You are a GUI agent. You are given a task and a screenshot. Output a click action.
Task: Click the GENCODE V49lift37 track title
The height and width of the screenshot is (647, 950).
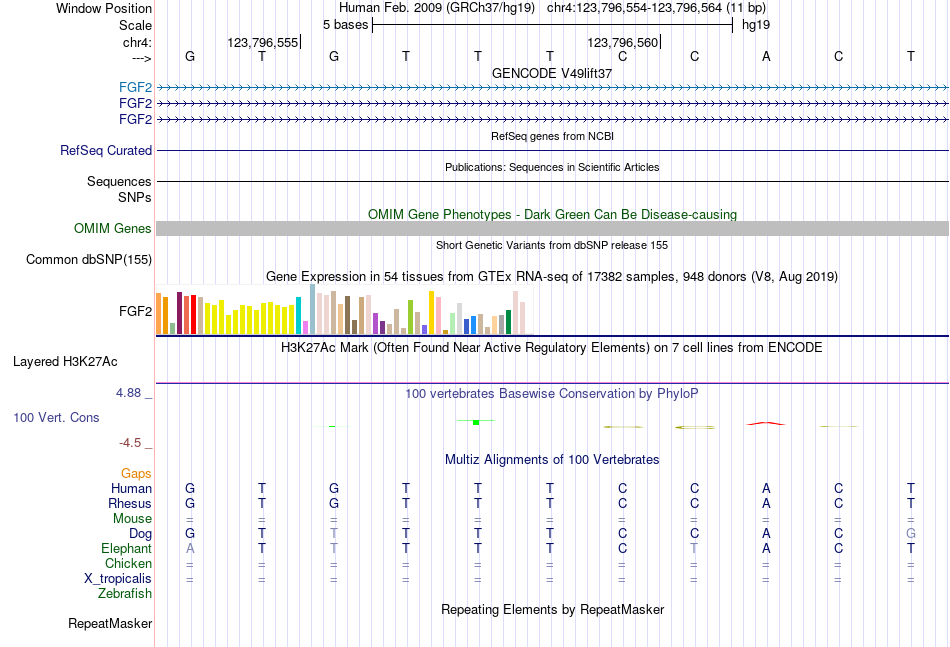point(552,73)
